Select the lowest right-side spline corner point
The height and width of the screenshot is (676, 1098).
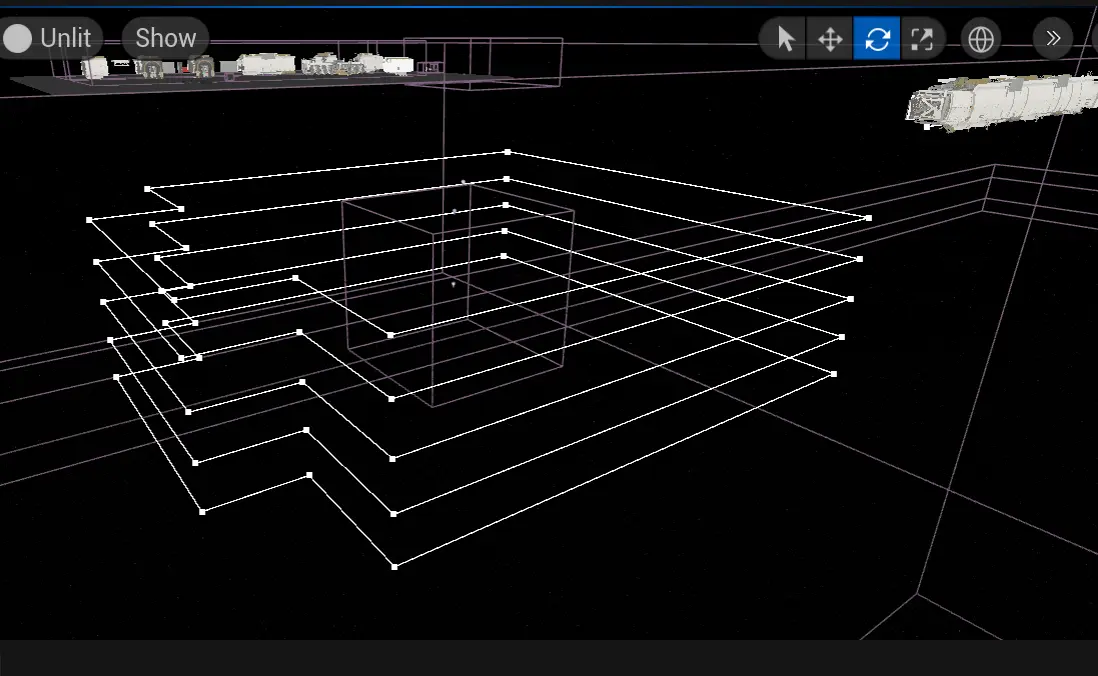point(834,374)
